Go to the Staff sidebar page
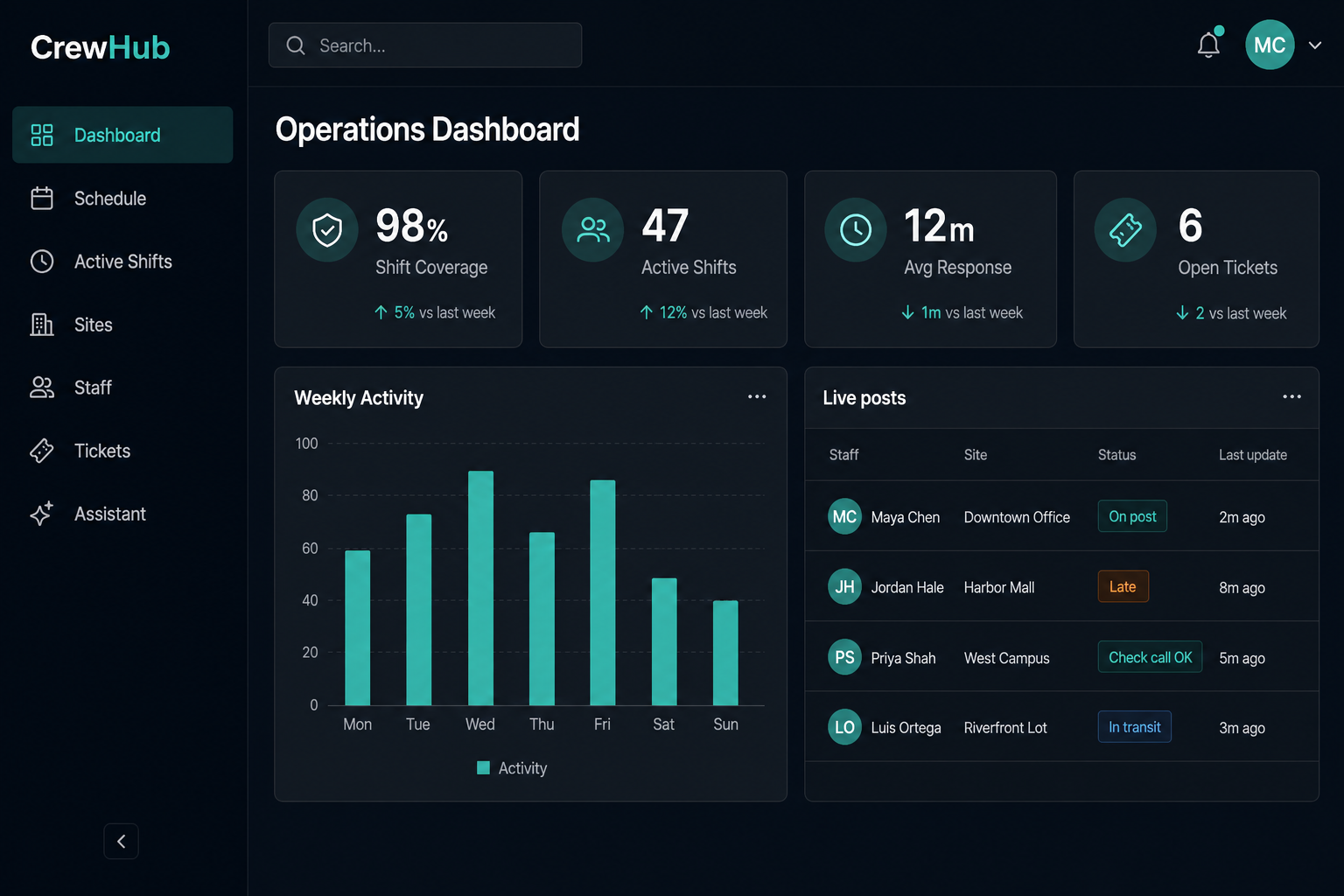The height and width of the screenshot is (896, 1344). point(122,388)
